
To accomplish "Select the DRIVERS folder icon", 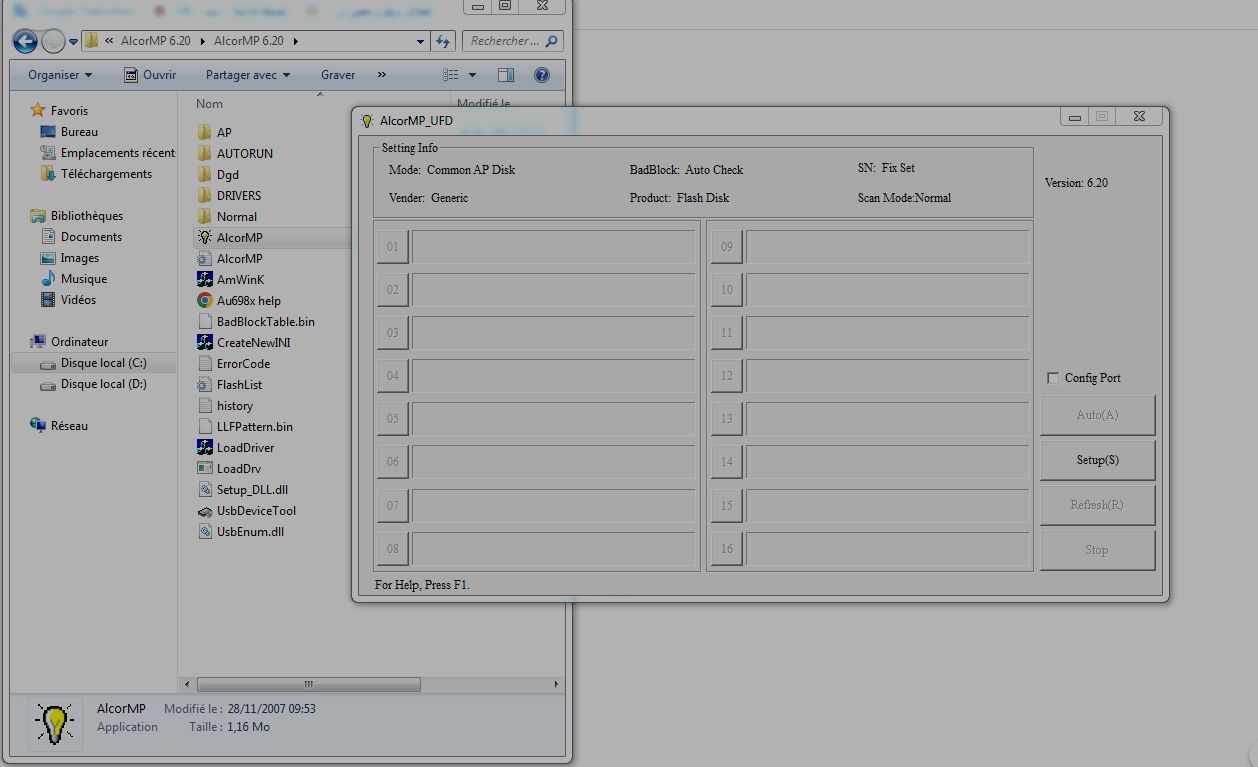I will pyautogui.click(x=205, y=195).
